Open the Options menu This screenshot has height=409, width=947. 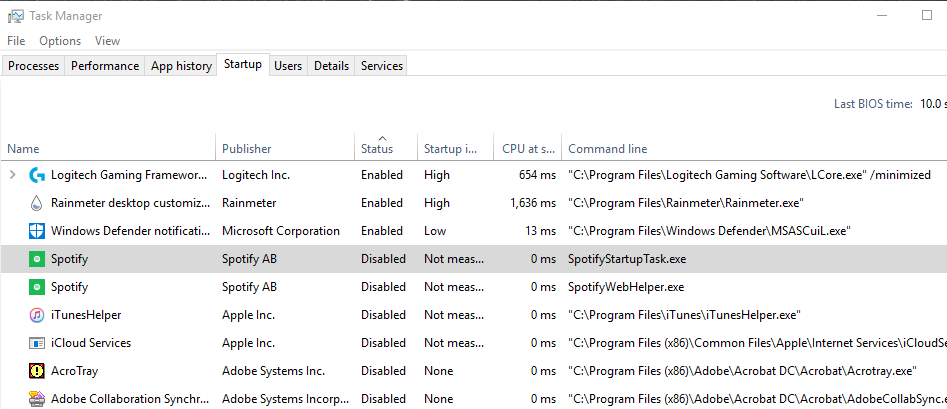[60, 40]
